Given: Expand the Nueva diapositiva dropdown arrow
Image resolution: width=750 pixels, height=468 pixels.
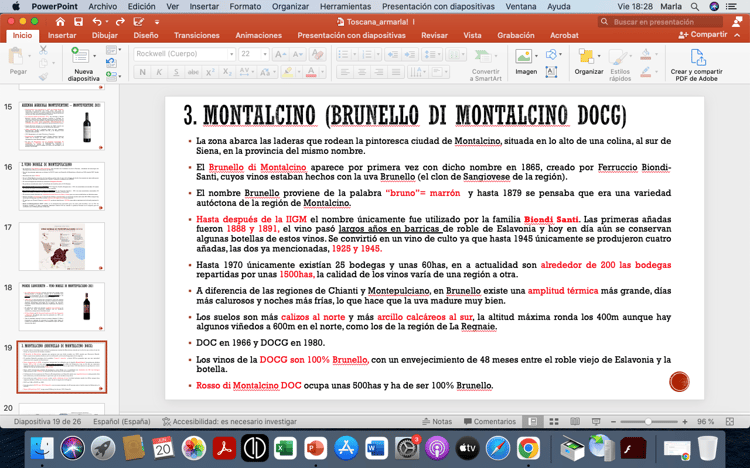Looking at the screenshot, I should (x=95, y=56).
